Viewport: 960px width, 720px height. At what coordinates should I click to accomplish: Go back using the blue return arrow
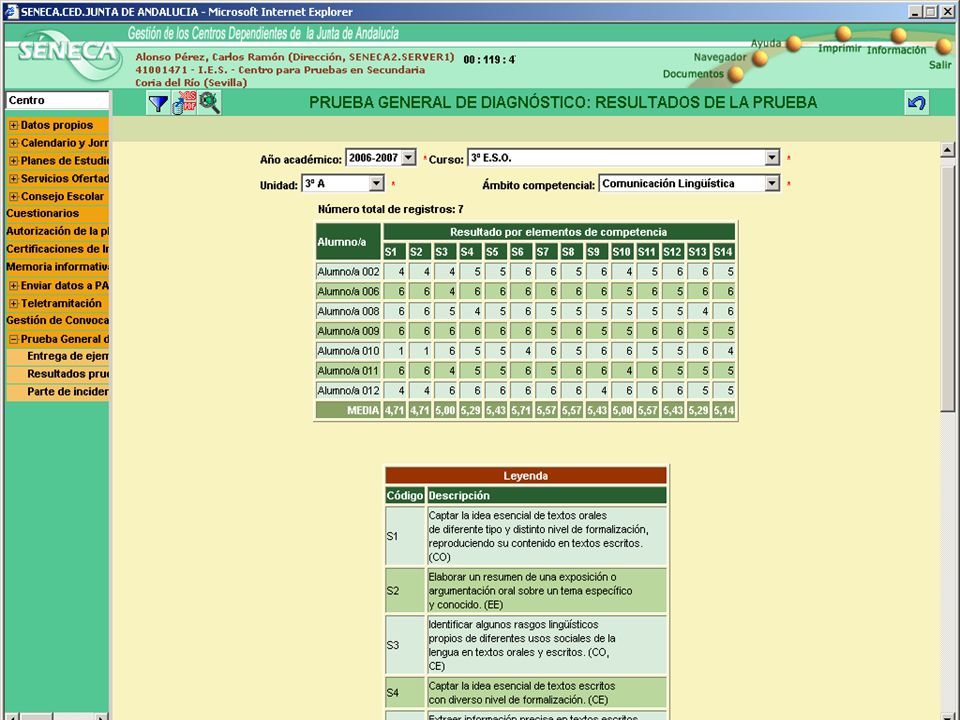pos(917,103)
